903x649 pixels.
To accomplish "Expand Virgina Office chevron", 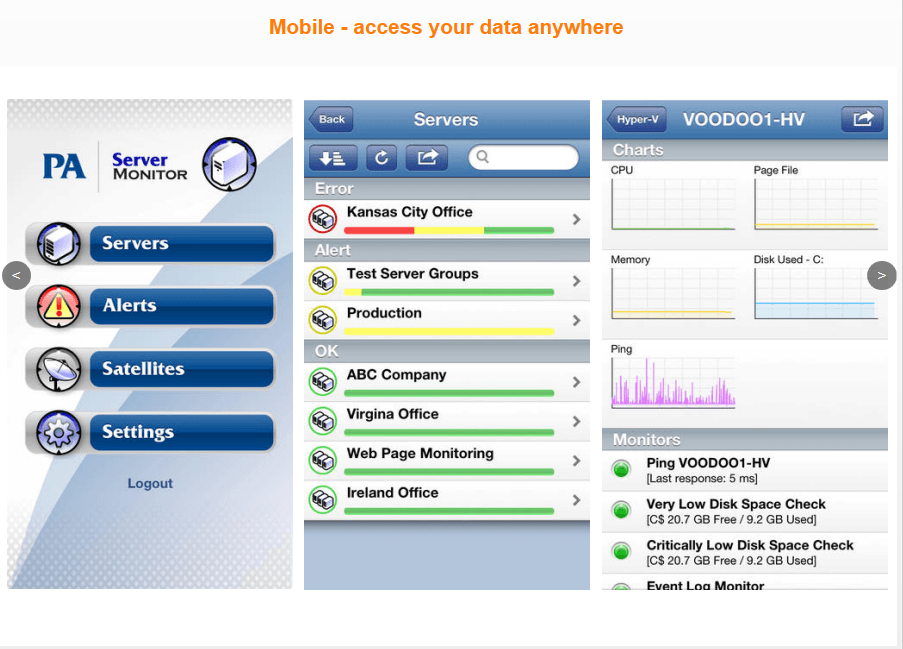I will click(x=576, y=421).
